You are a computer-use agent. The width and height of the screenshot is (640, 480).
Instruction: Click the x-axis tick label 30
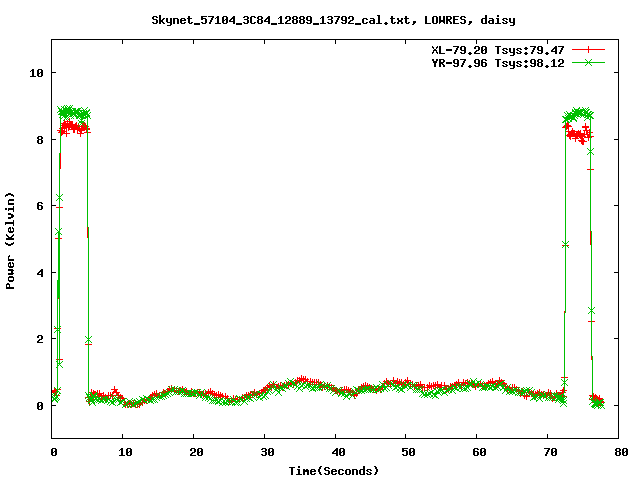point(265,452)
